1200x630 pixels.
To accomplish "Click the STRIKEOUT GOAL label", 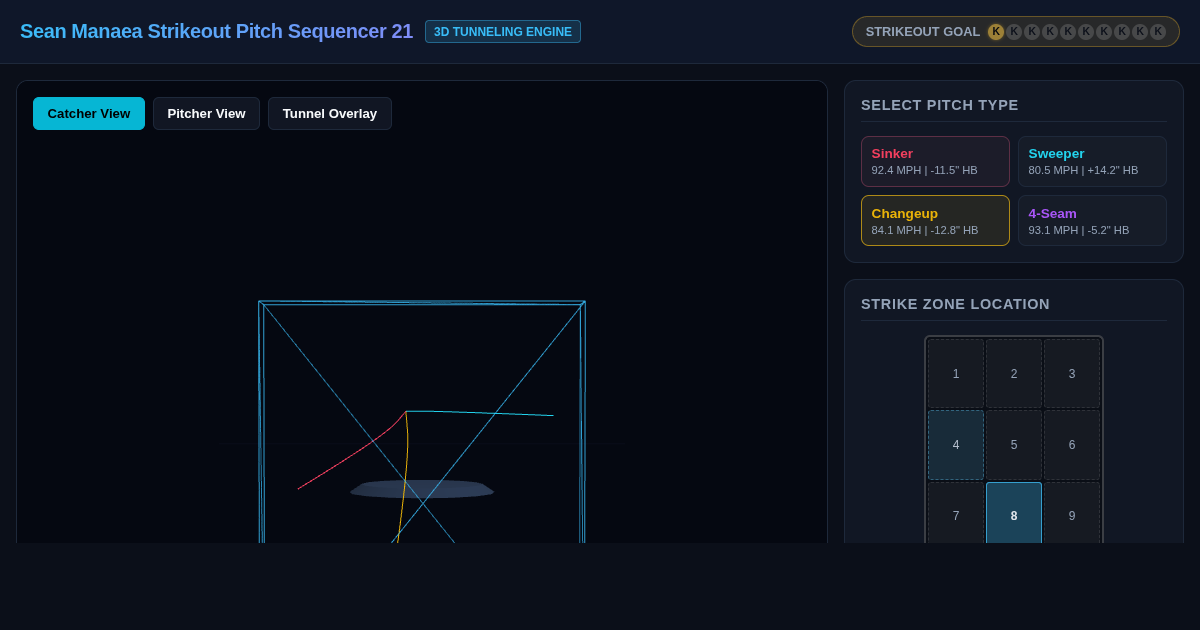I will tap(923, 32).
